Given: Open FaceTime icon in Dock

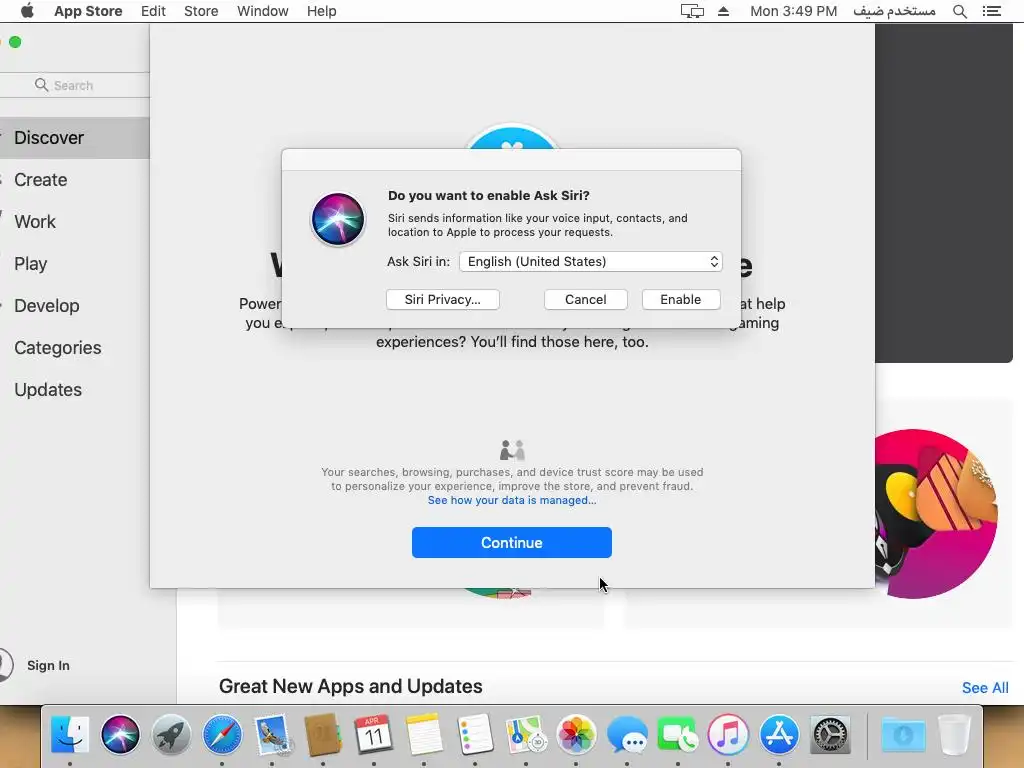Looking at the screenshot, I should tap(677, 735).
